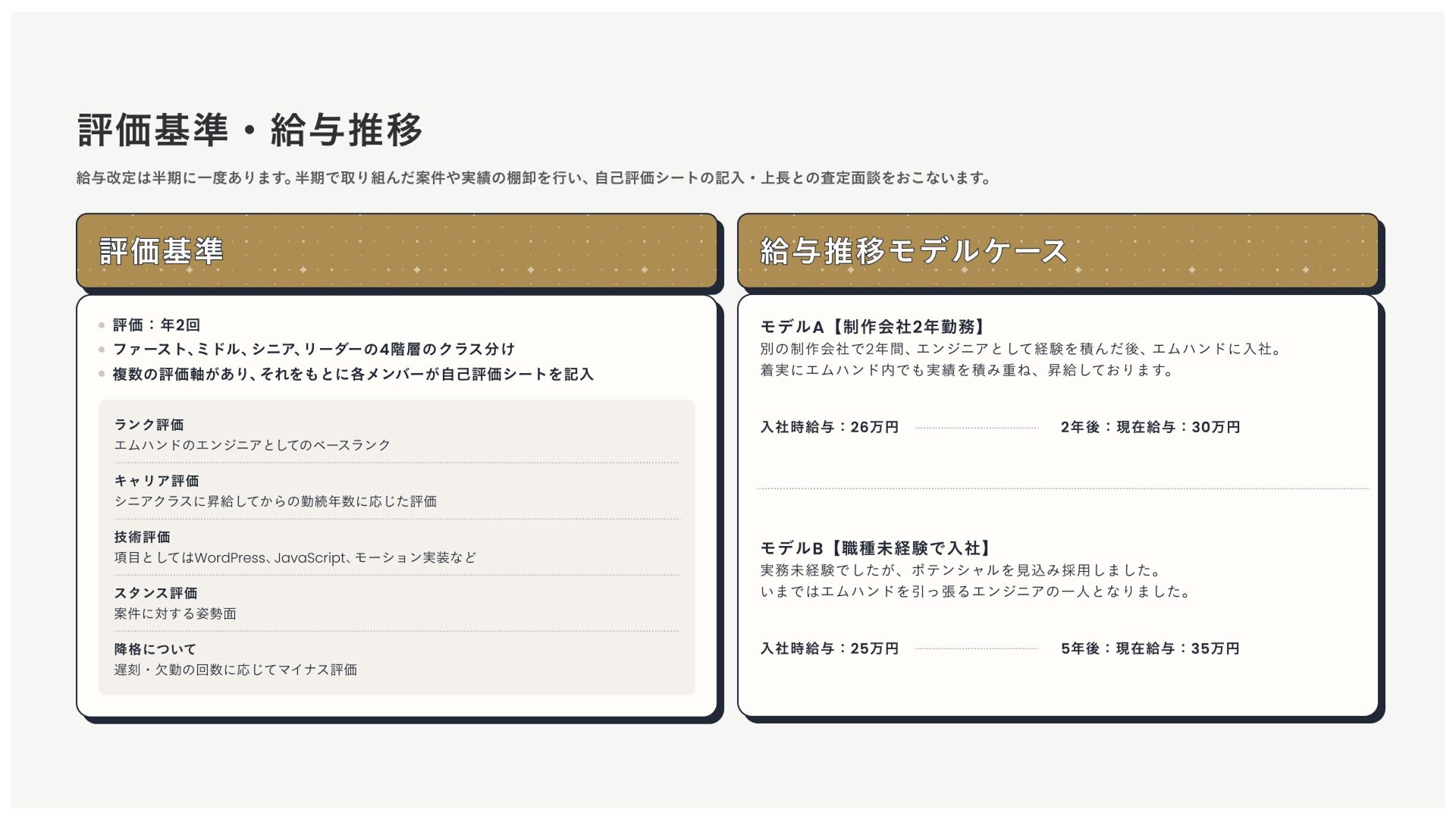Click the キャリア評価 heading
This screenshot has width=1456, height=819.
coord(157,481)
